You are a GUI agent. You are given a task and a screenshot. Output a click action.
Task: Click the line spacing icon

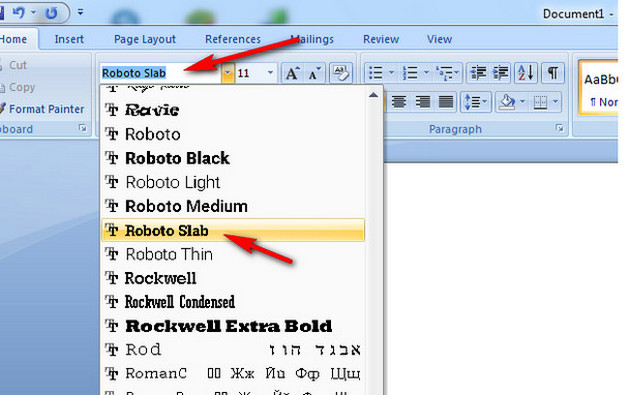point(472,102)
